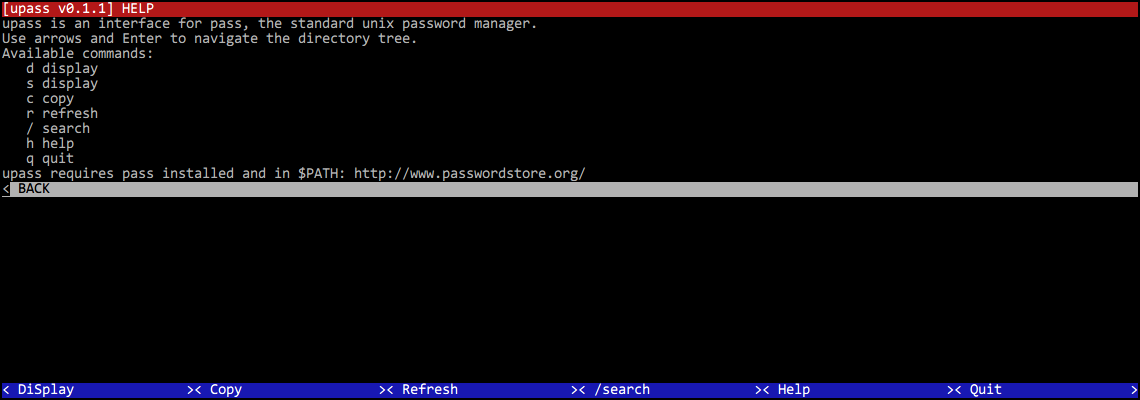1140x400 pixels.
Task: Click the '/ search' entry in the commands list
Action: (x=58, y=129)
